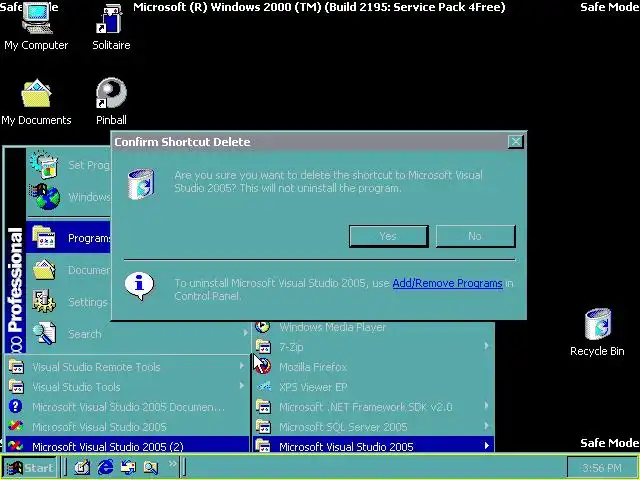
Task: Click the third quick launch icon
Action: [128, 467]
